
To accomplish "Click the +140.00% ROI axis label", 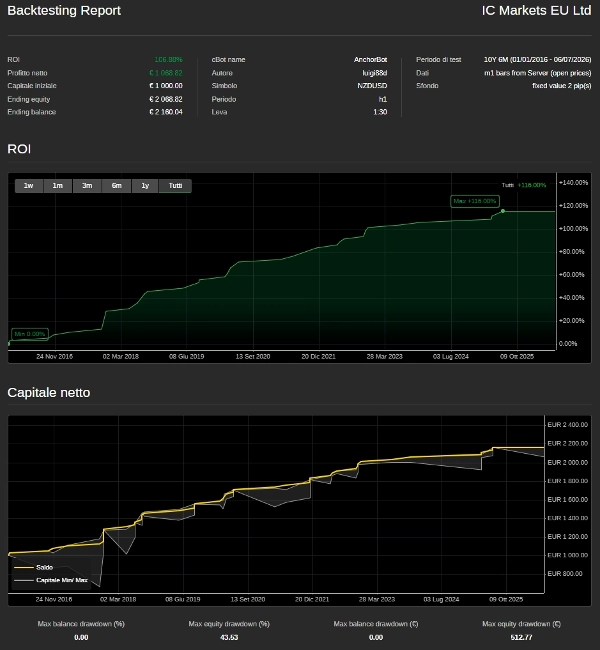I will pyautogui.click(x=573, y=183).
